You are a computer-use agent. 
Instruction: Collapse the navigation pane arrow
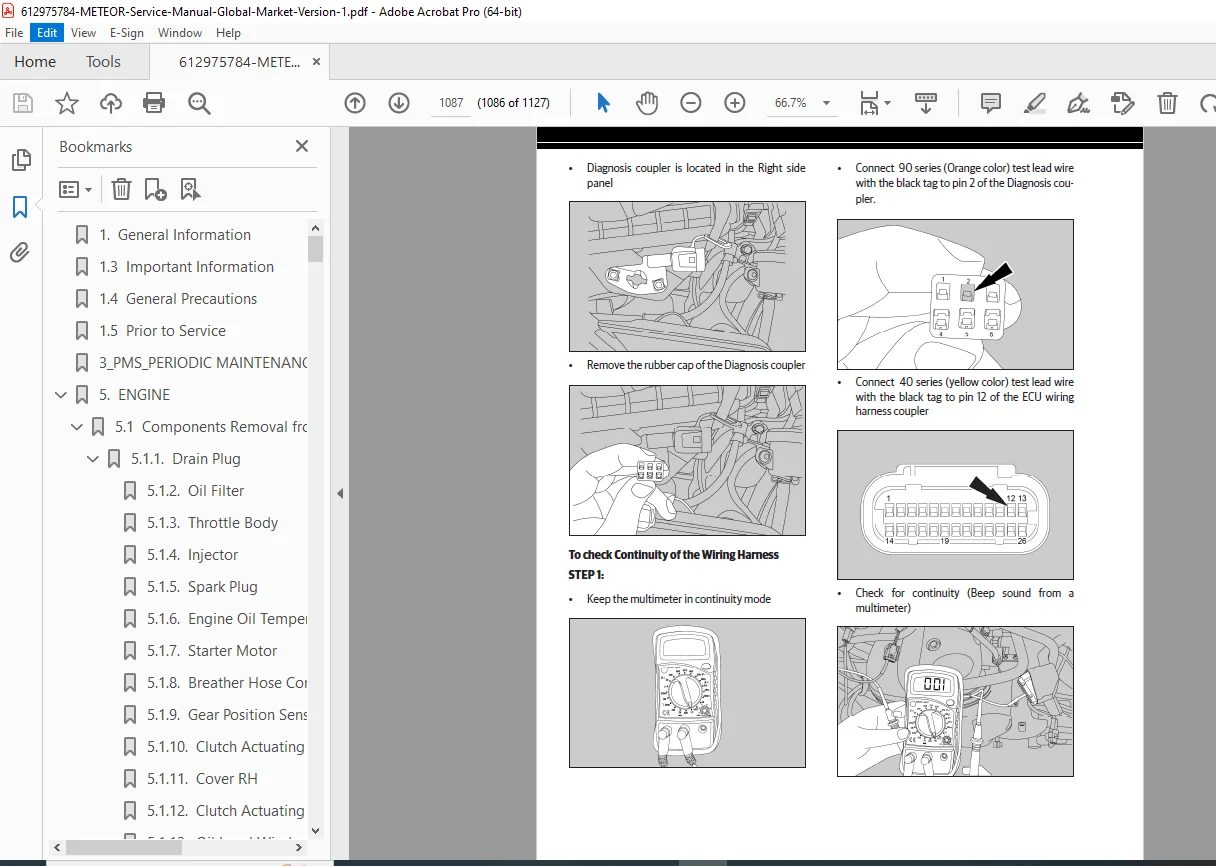340,493
